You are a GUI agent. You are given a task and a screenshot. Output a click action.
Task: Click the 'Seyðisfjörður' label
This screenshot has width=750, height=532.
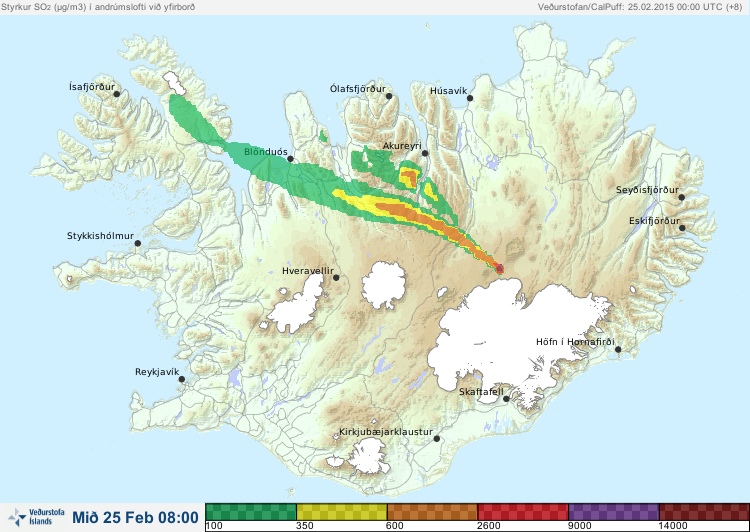[x=647, y=190]
